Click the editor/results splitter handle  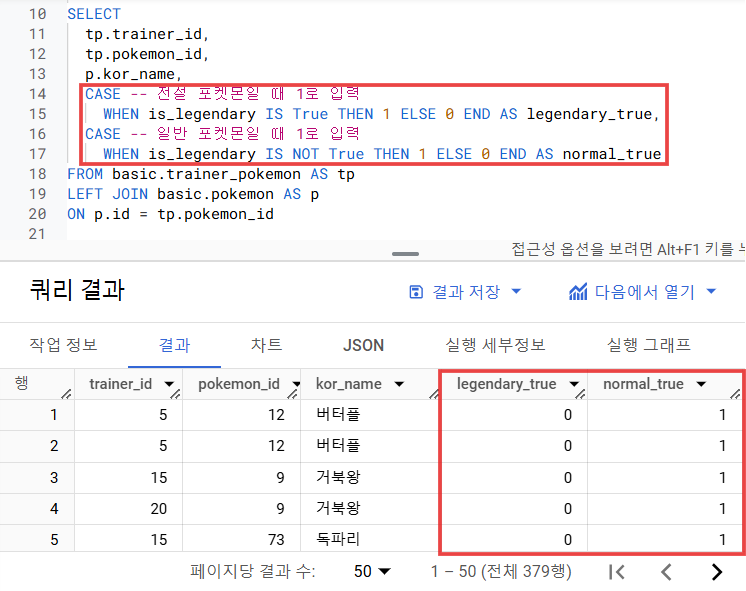[x=405, y=254]
